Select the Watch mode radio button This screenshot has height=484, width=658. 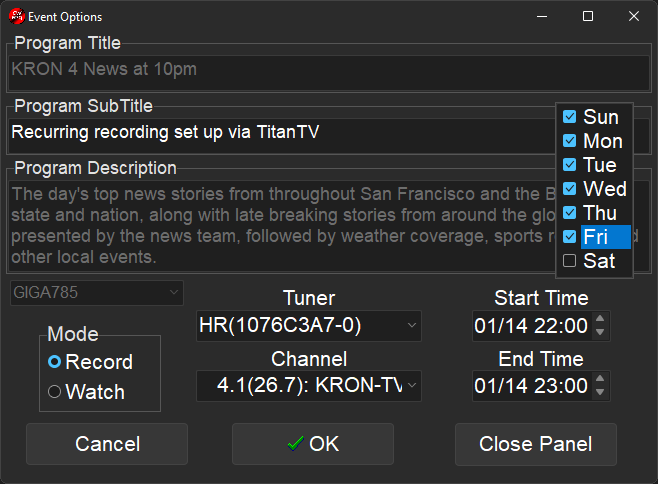[x=55, y=392]
